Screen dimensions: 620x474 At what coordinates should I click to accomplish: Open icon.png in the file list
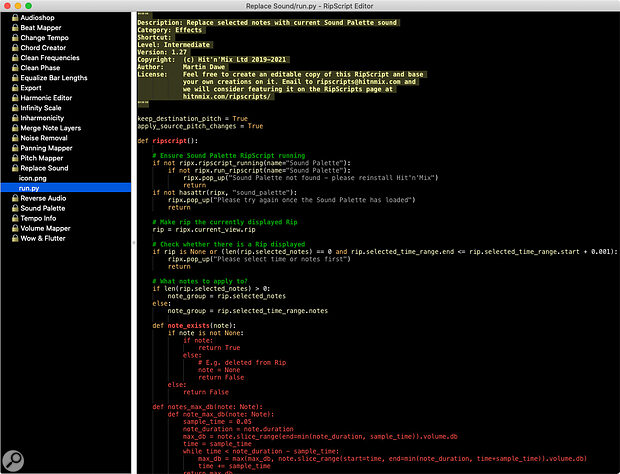pyautogui.click(x=32, y=178)
